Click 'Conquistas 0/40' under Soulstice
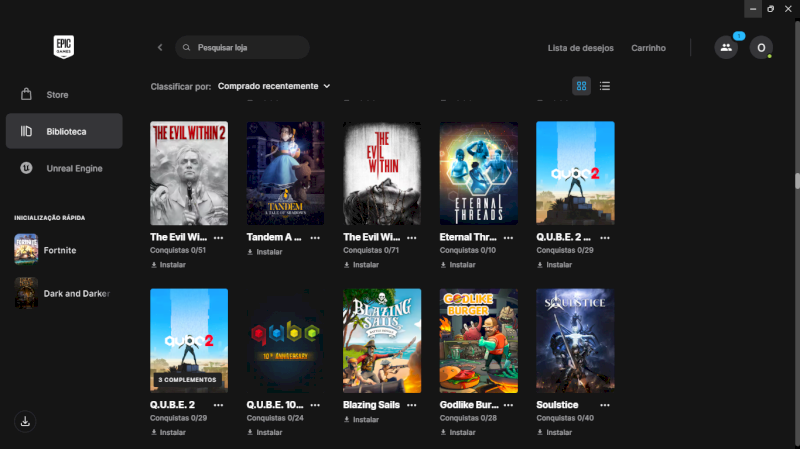800x449 pixels. coord(565,418)
